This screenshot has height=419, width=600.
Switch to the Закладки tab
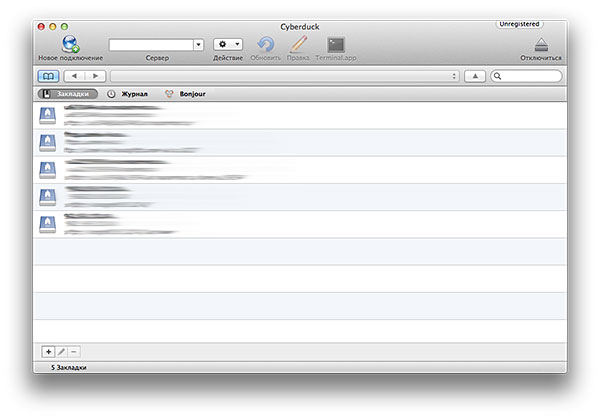(68, 94)
